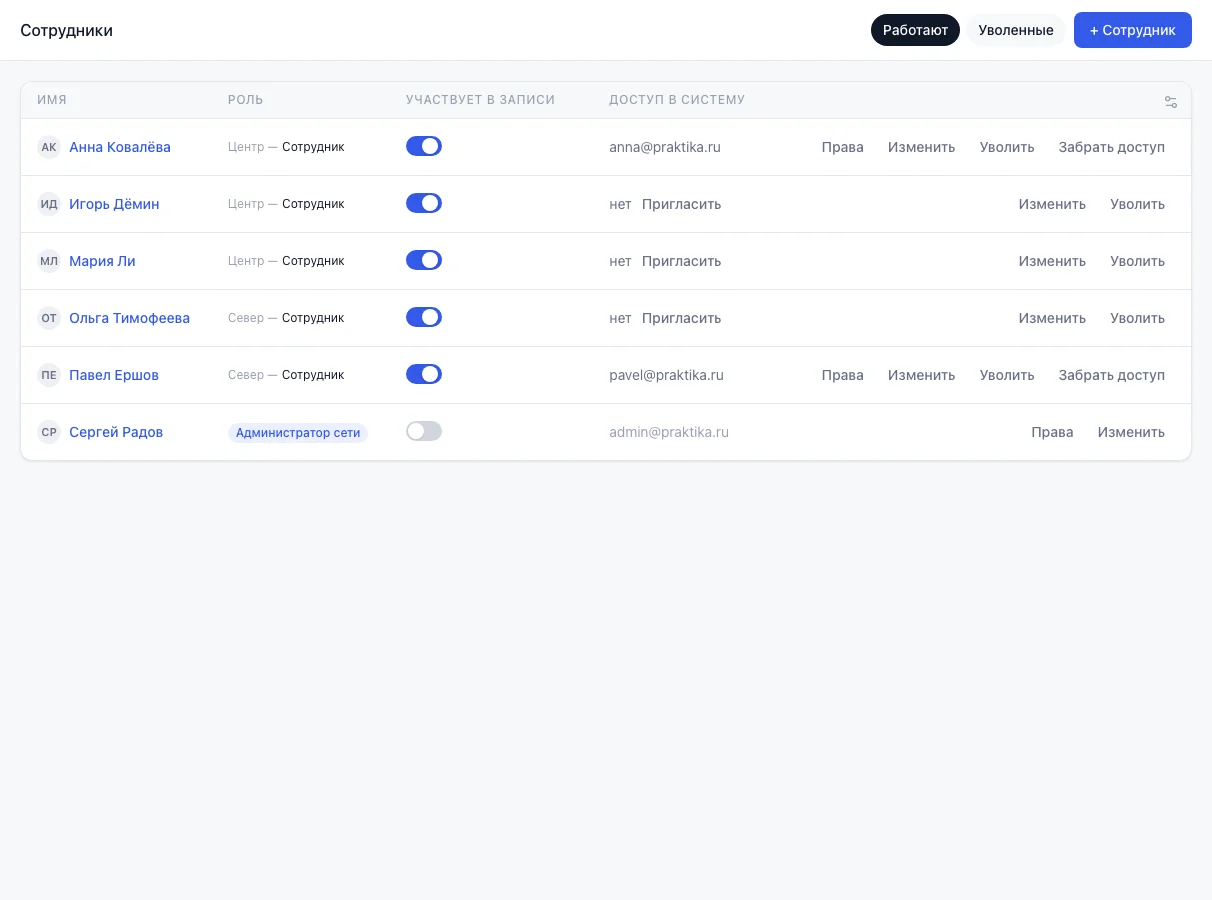Click the ПЕ avatar for Павел Ершов
Screen dimensions: 1212x900
coord(49,375)
